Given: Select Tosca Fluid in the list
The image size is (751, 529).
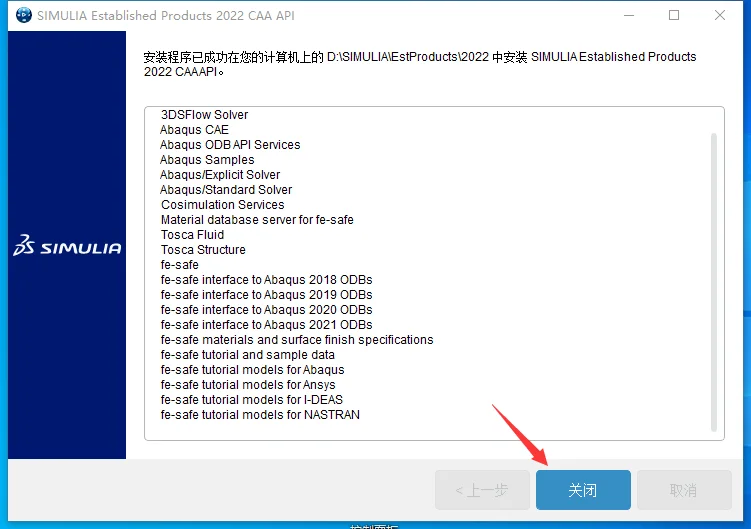Looking at the screenshot, I should [x=193, y=235].
